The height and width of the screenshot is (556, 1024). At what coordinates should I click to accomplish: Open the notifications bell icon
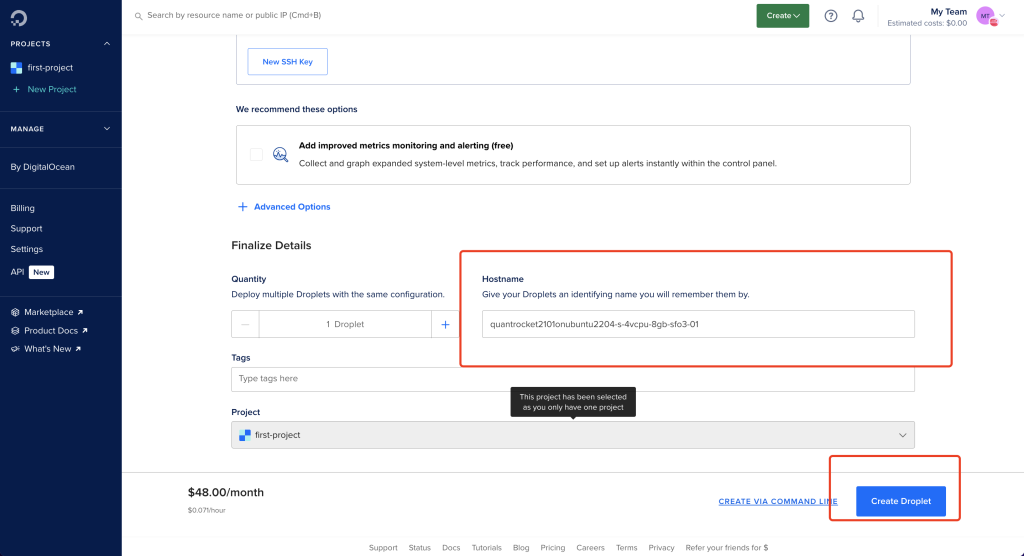point(858,16)
